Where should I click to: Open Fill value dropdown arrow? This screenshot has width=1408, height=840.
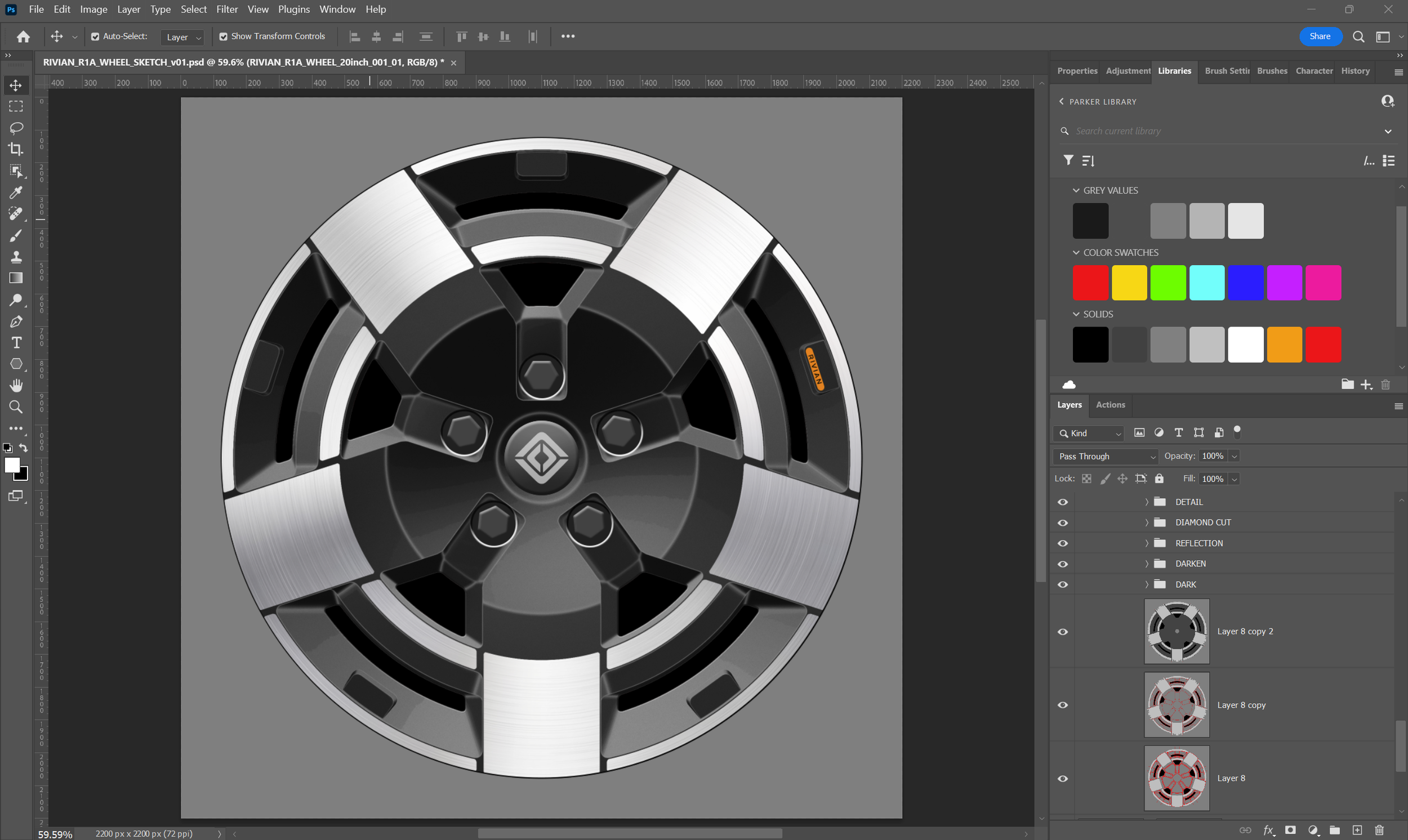1234,479
